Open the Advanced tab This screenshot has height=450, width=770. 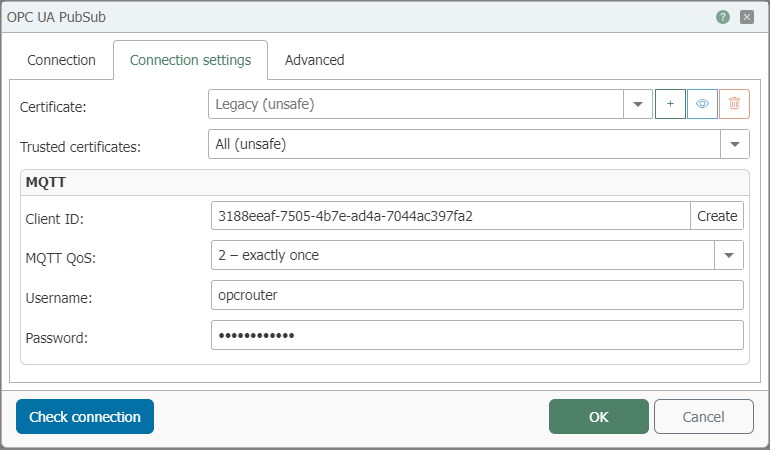point(314,60)
